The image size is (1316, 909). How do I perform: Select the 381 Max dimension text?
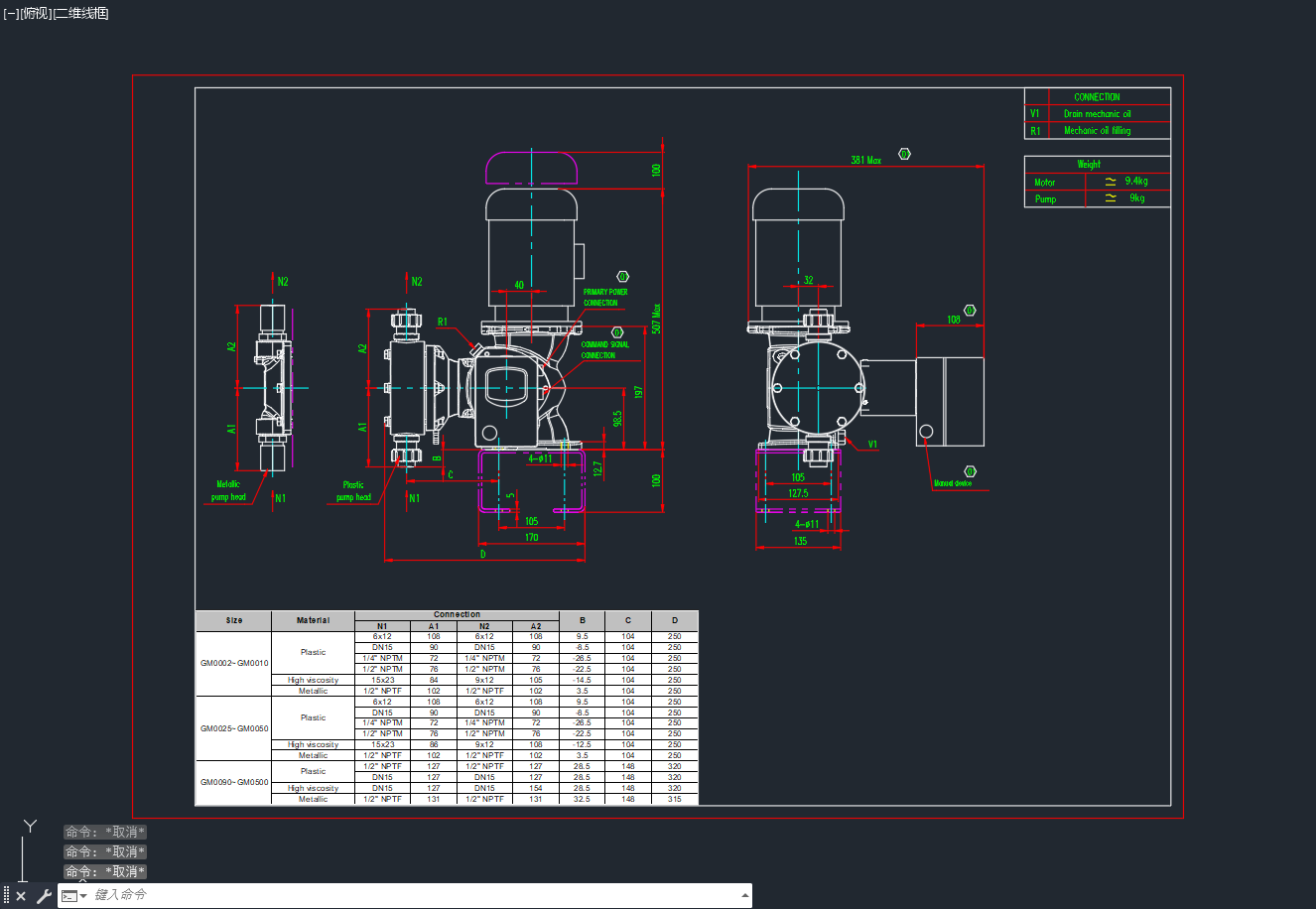click(x=865, y=160)
